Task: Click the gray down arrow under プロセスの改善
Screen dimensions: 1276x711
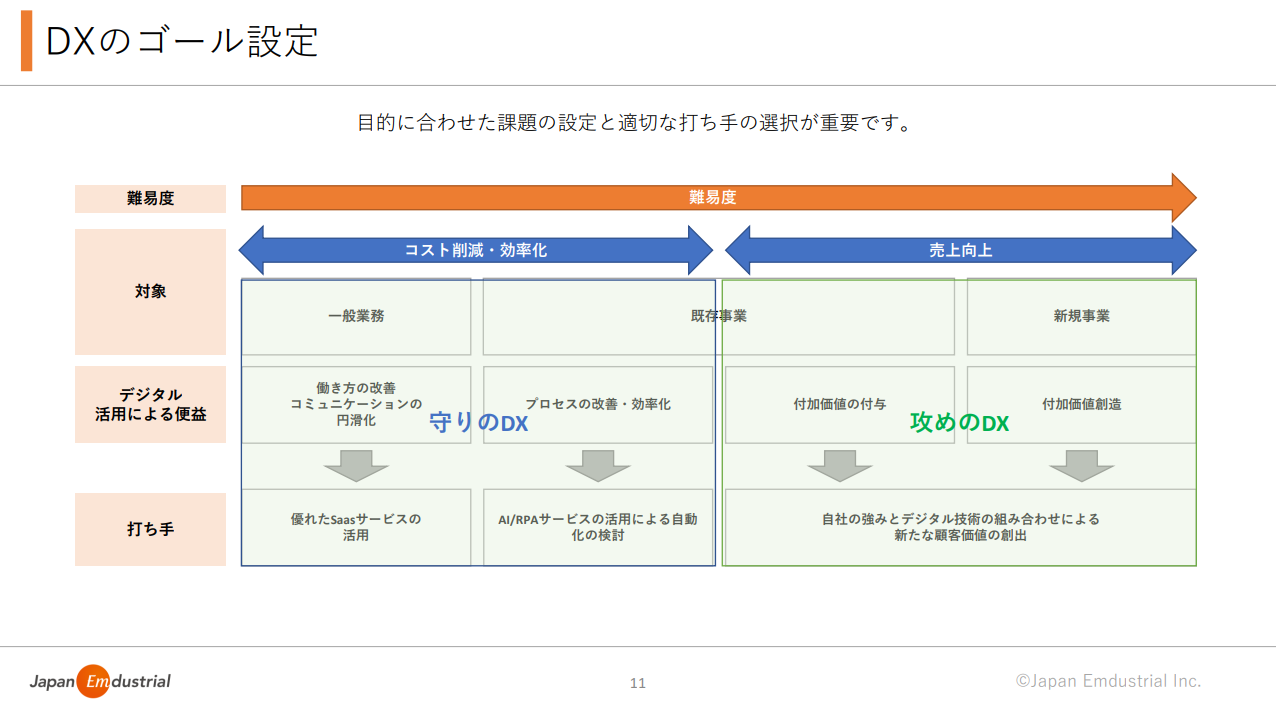Action: coord(598,466)
